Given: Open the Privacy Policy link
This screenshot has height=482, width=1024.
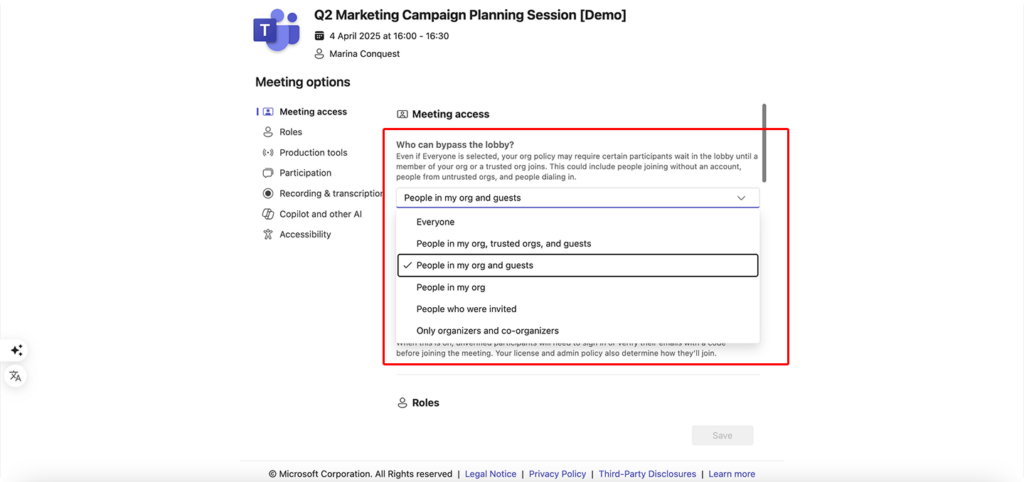Looking at the screenshot, I should click(x=557, y=474).
